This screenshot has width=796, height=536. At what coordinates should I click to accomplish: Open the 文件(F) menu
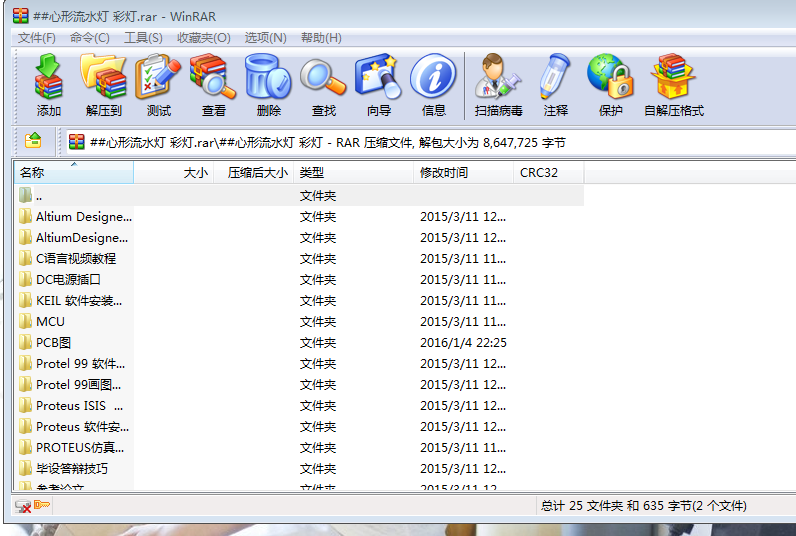37,38
